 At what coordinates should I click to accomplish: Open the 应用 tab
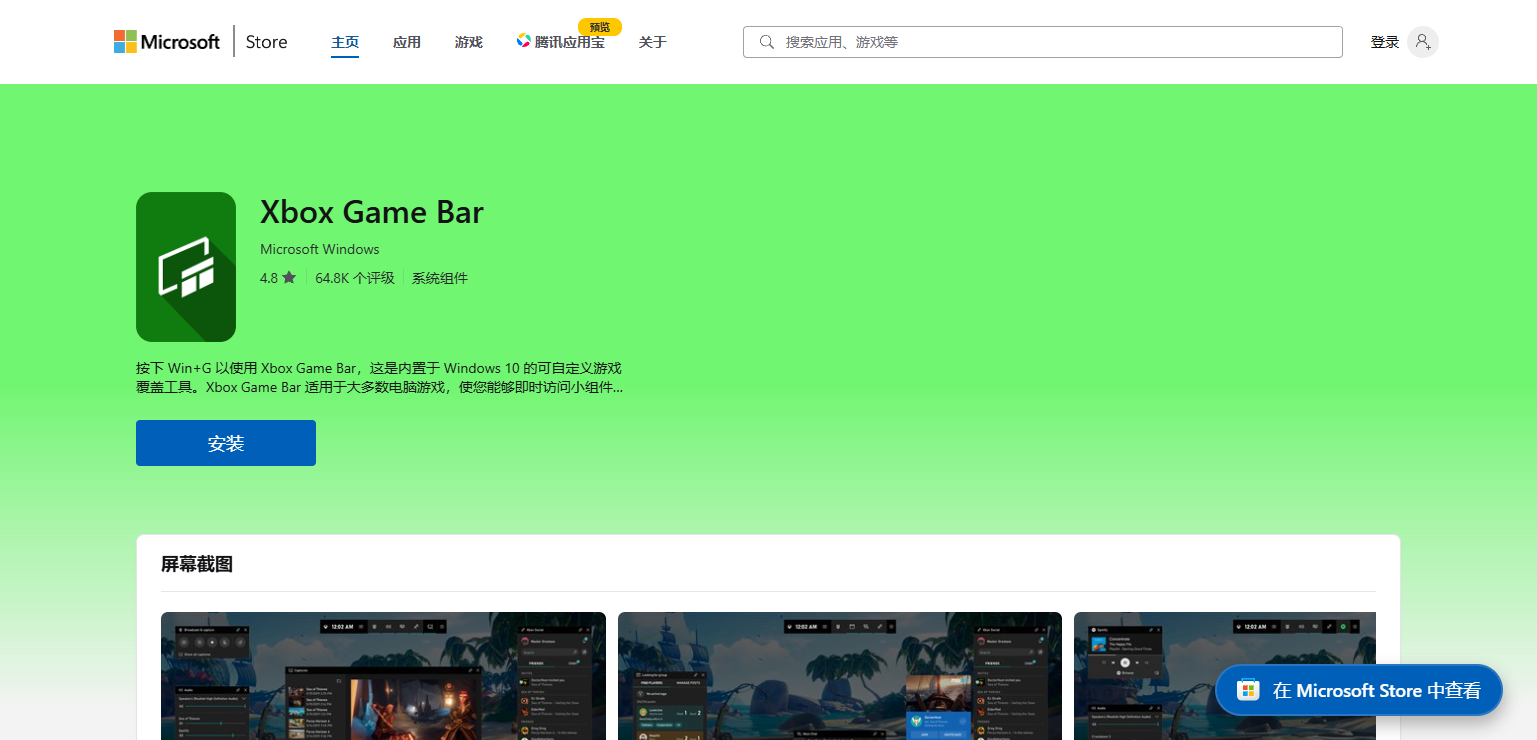[407, 42]
